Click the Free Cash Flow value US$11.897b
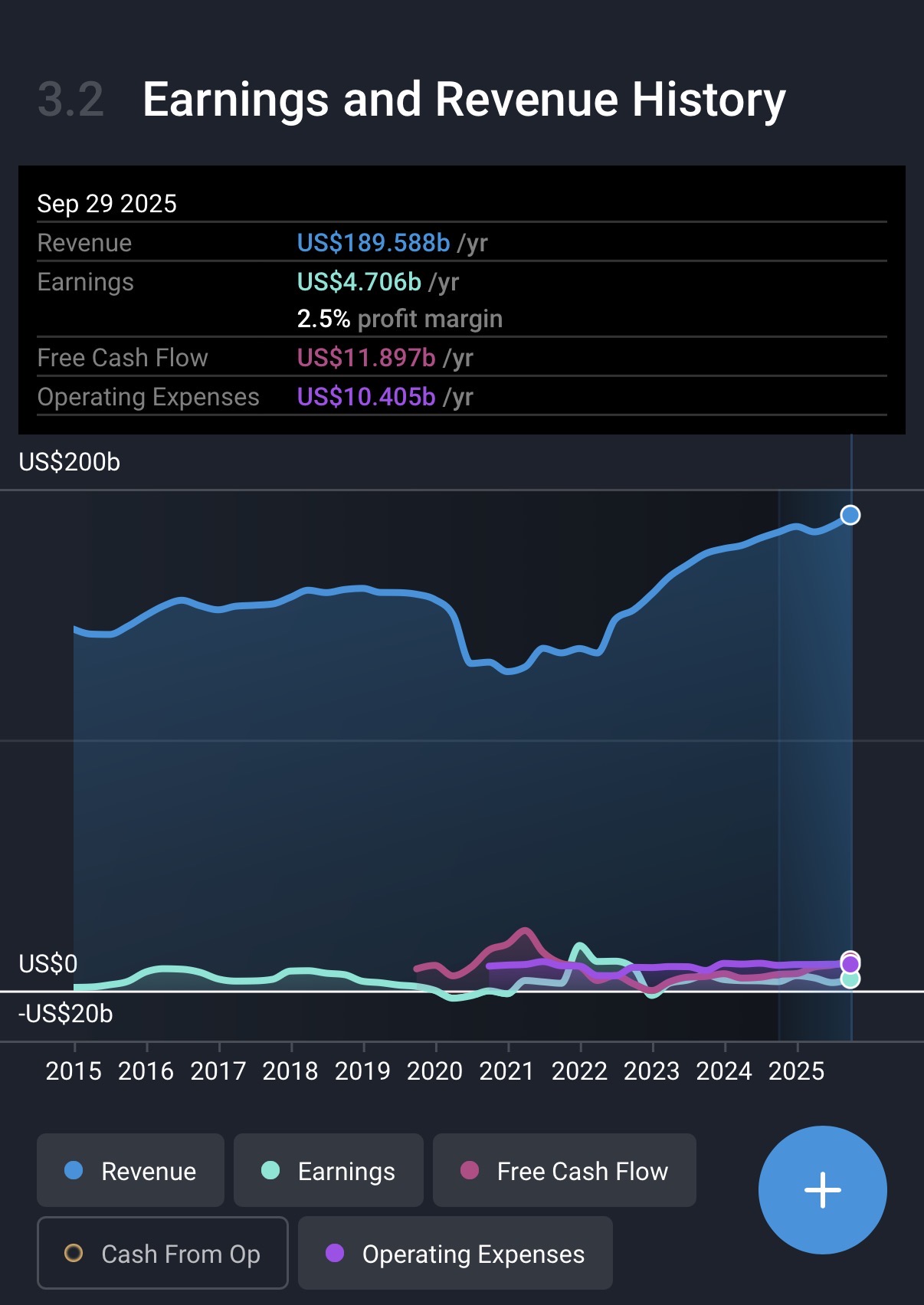The image size is (924, 1305). click(x=366, y=358)
